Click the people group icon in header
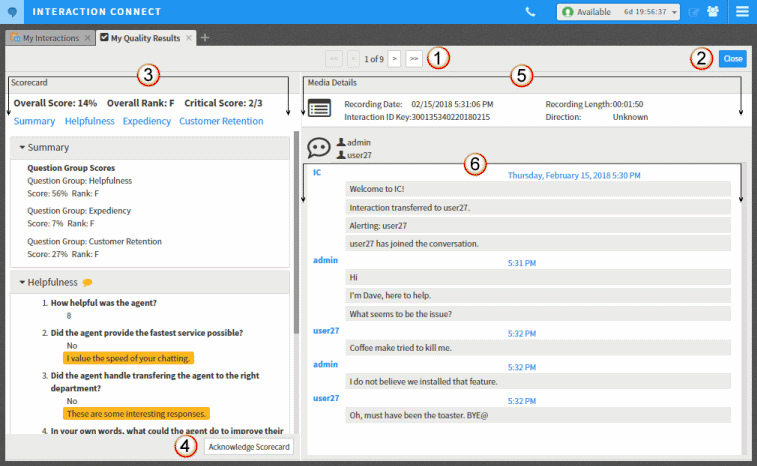The image size is (757, 466). click(713, 12)
